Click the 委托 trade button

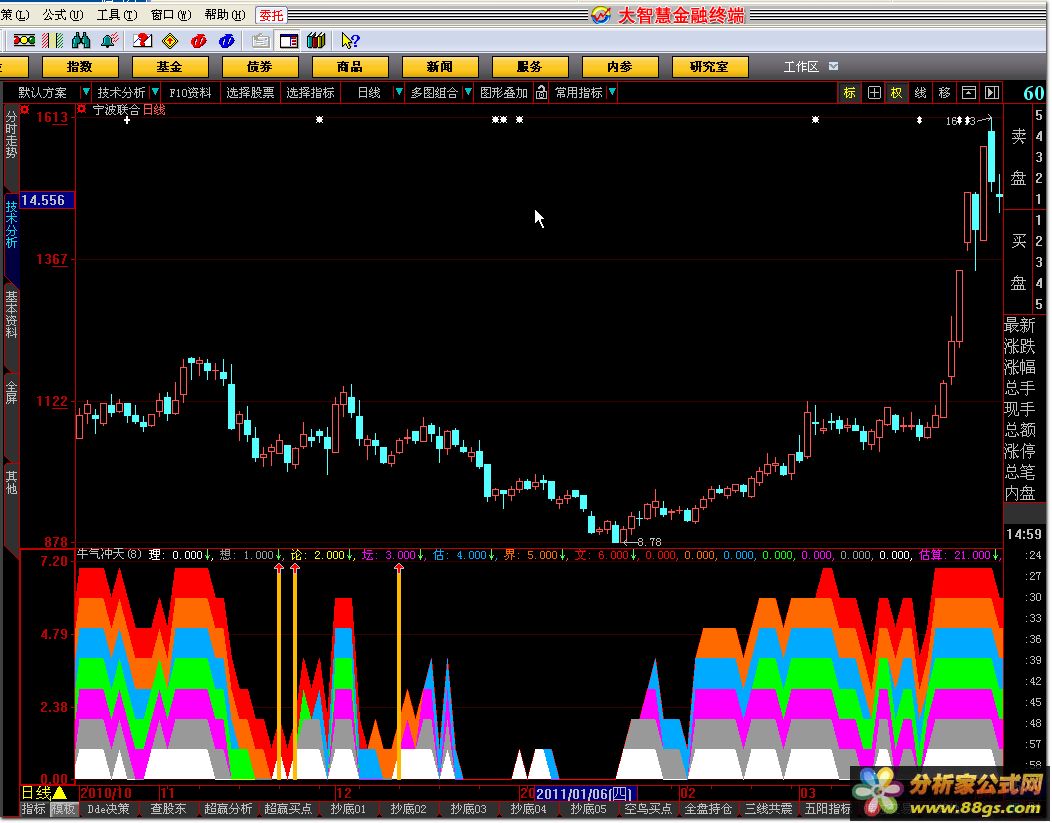tap(272, 15)
